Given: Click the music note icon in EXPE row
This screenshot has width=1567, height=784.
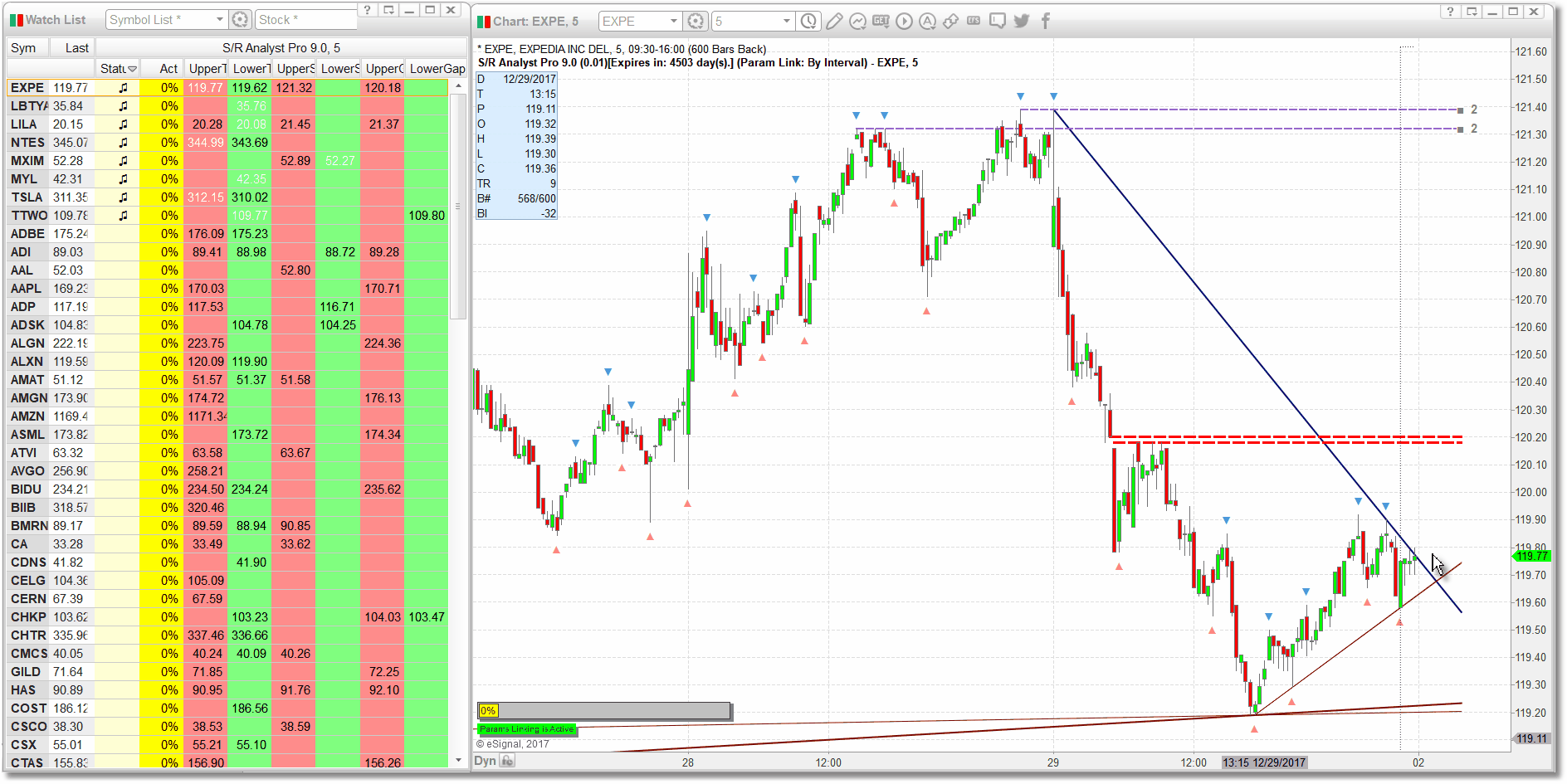Looking at the screenshot, I should click(x=123, y=87).
